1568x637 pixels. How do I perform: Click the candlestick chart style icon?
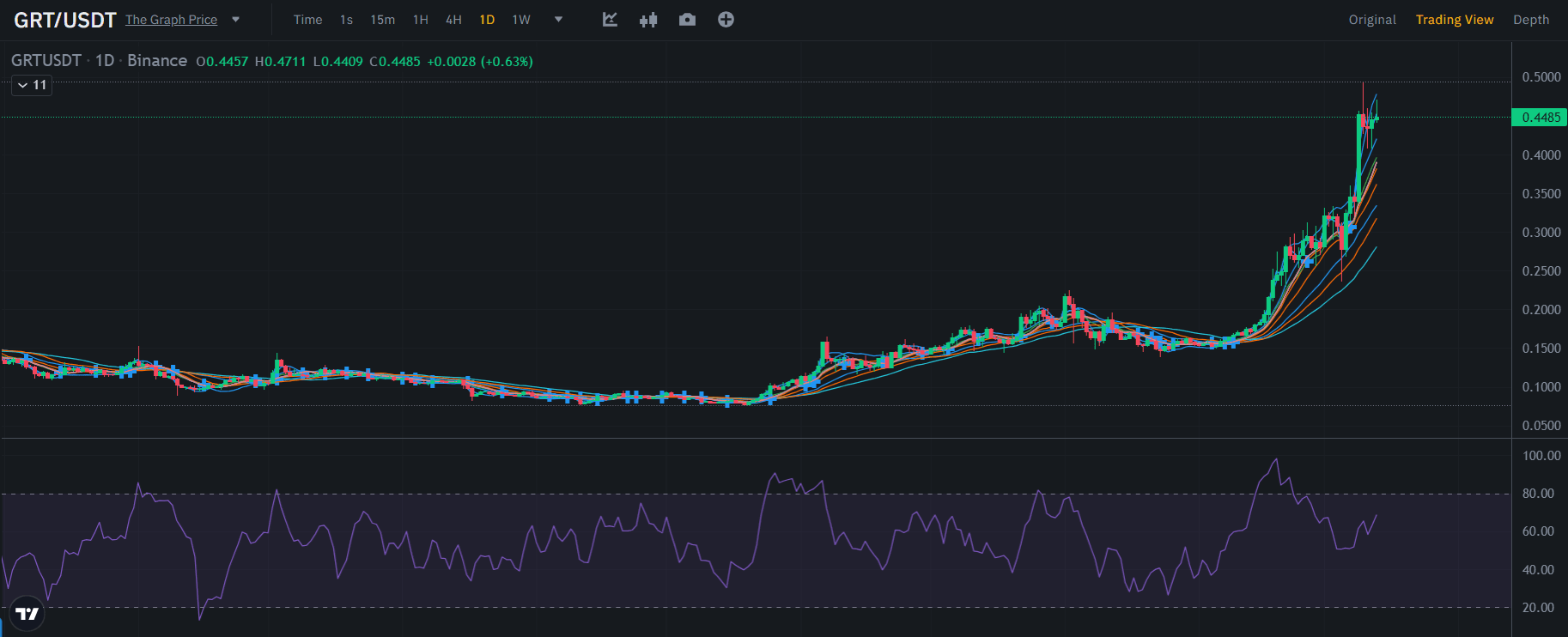tap(648, 20)
